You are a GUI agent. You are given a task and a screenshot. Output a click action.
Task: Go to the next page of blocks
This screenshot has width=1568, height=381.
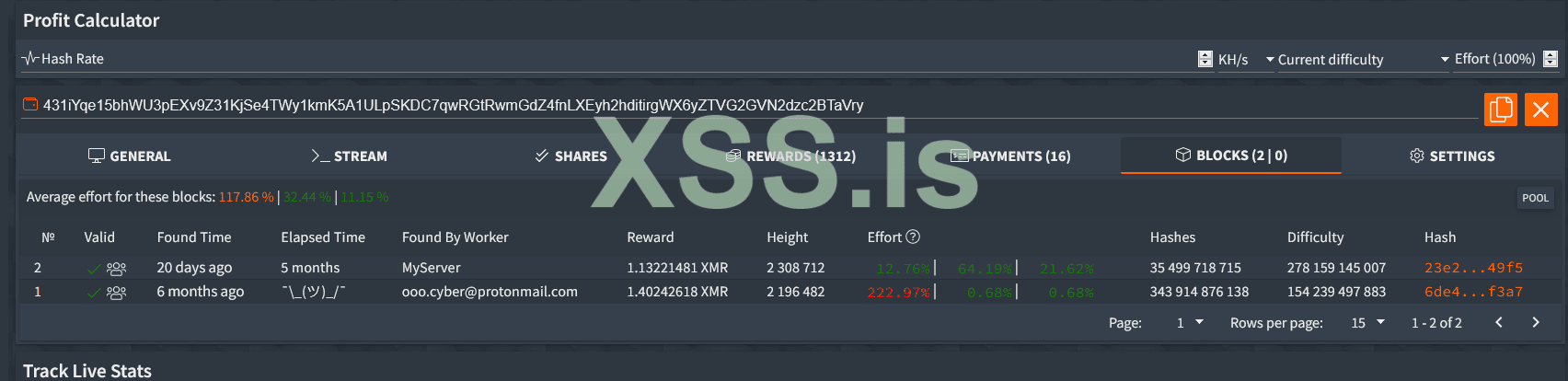1535,322
